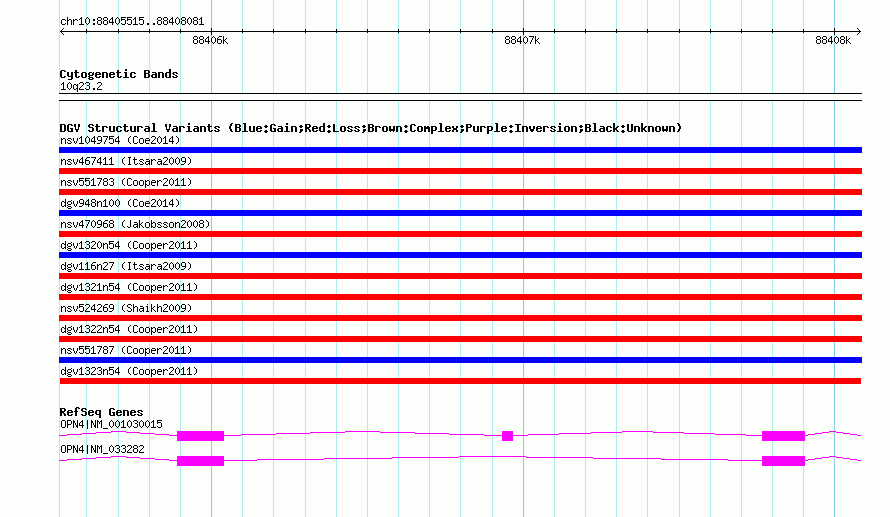
Task: Open the dgv116n27 (Itsara2009) red bar
Action: (x=460, y=276)
